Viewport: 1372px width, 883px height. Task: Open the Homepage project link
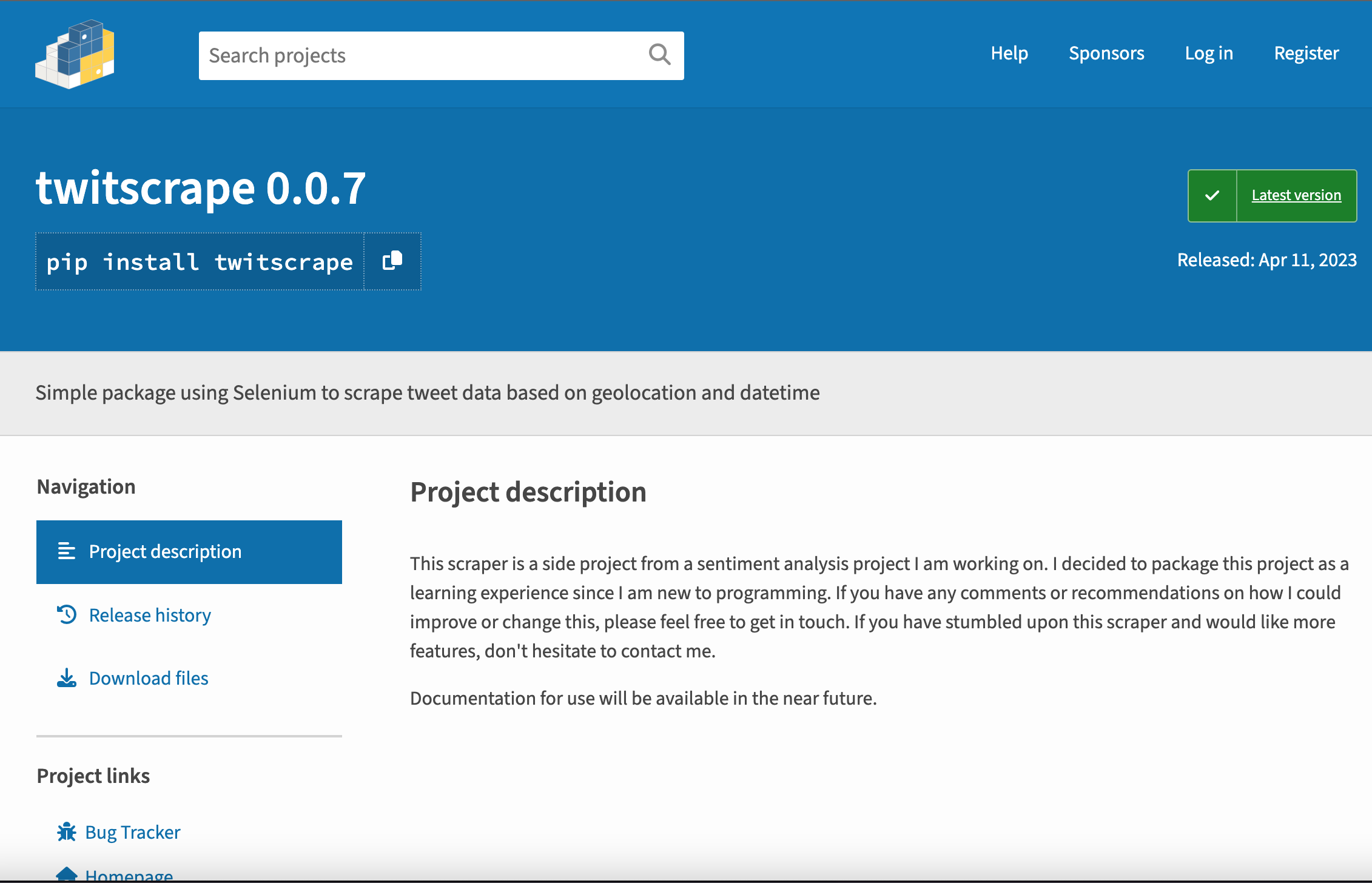click(x=129, y=876)
